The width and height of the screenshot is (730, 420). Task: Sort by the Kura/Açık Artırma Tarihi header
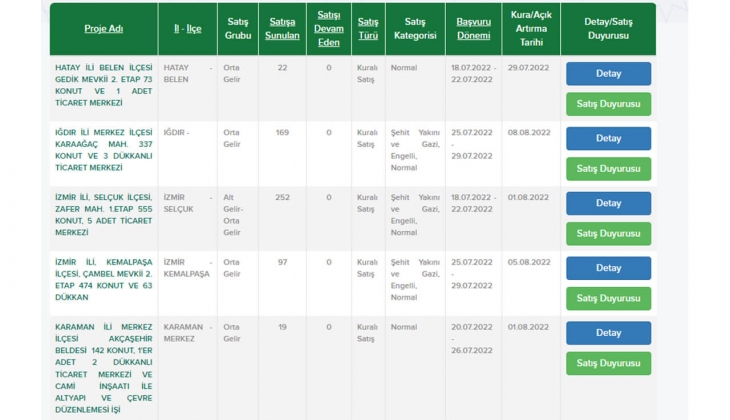530,29
